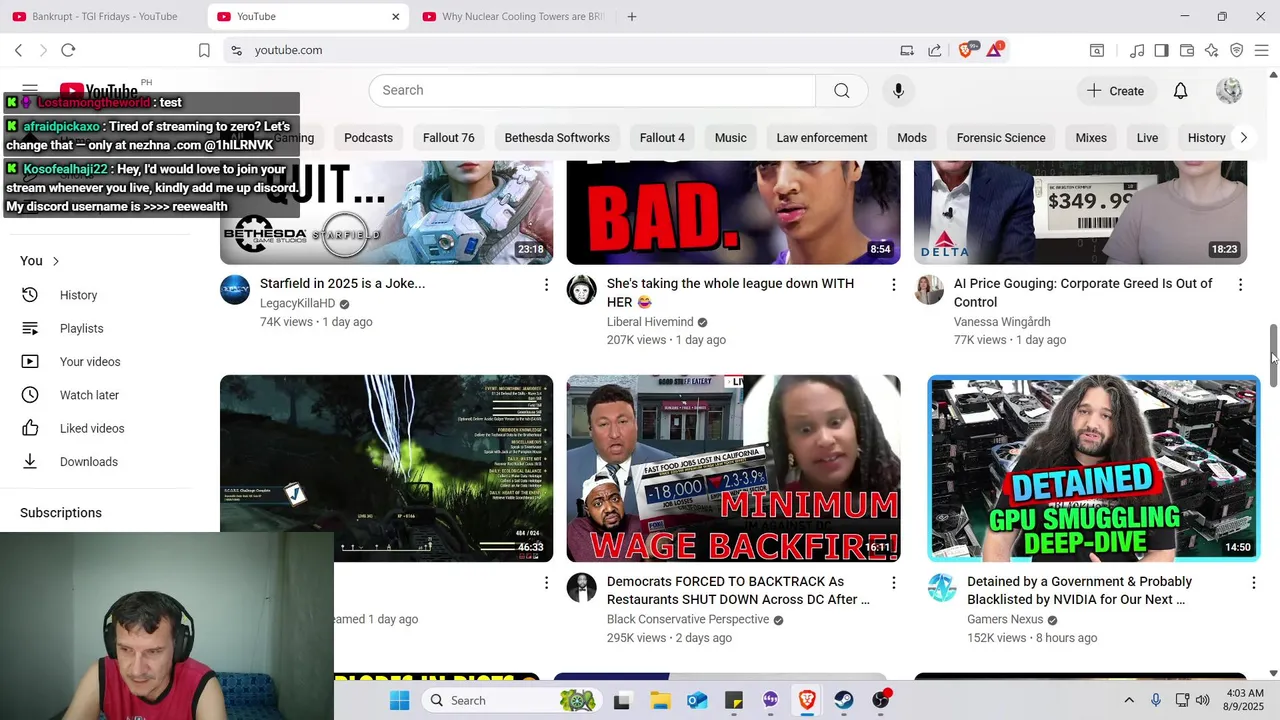Click the share page icon in address bar

[934, 50]
